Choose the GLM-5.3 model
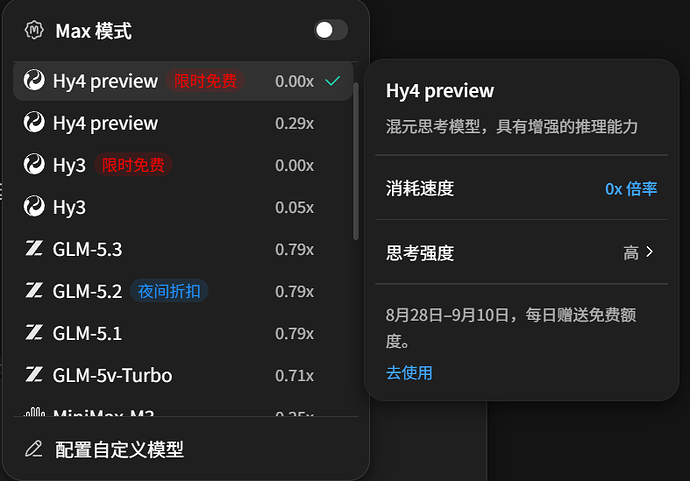The width and height of the screenshot is (690, 481). tap(183, 249)
